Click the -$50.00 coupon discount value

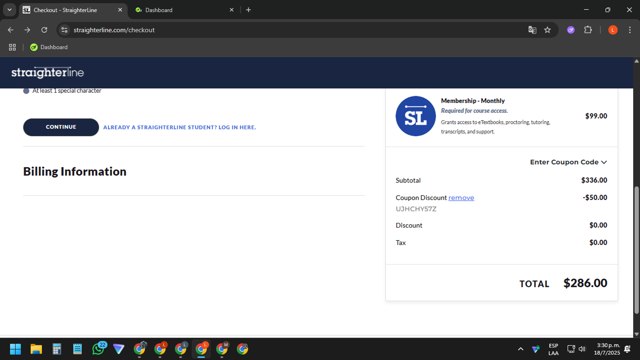click(x=595, y=198)
